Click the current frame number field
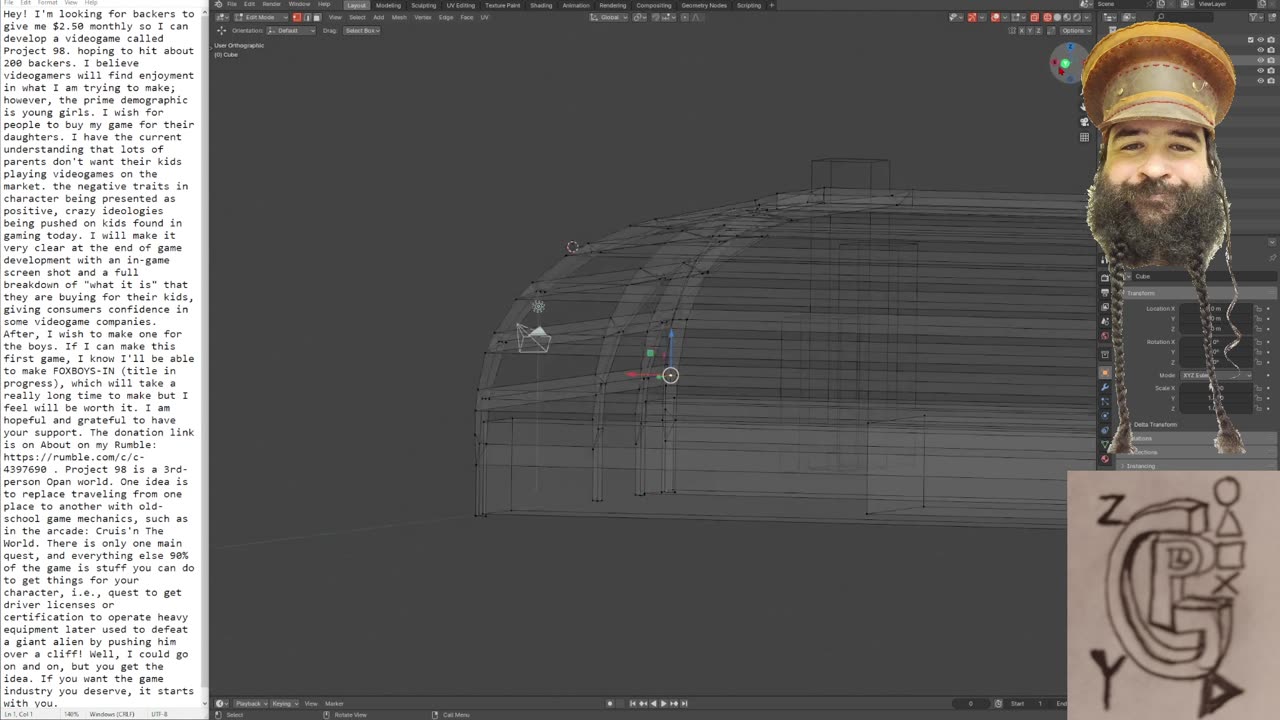The width and height of the screenshot is (1280, 720). [x=970, y=703]
